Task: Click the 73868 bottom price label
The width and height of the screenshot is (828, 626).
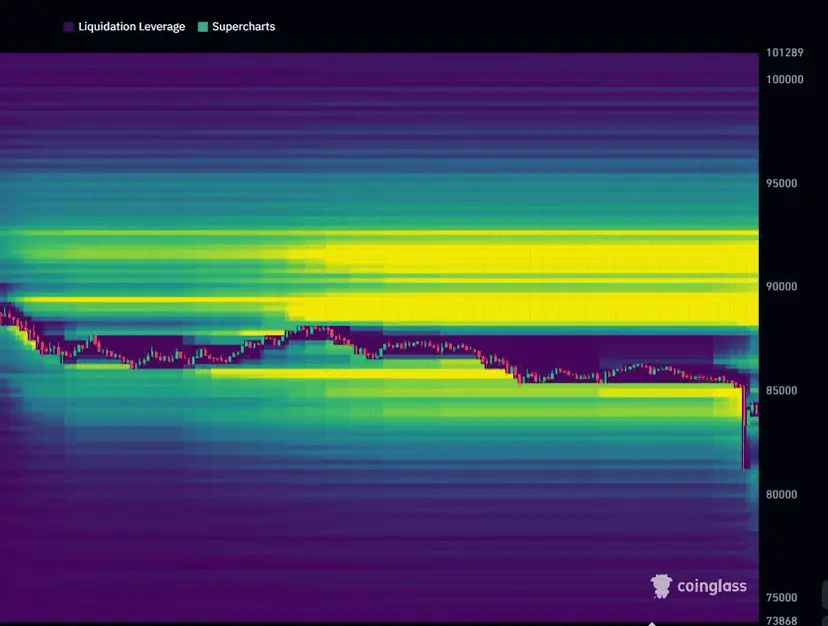Action: point(782,621)
